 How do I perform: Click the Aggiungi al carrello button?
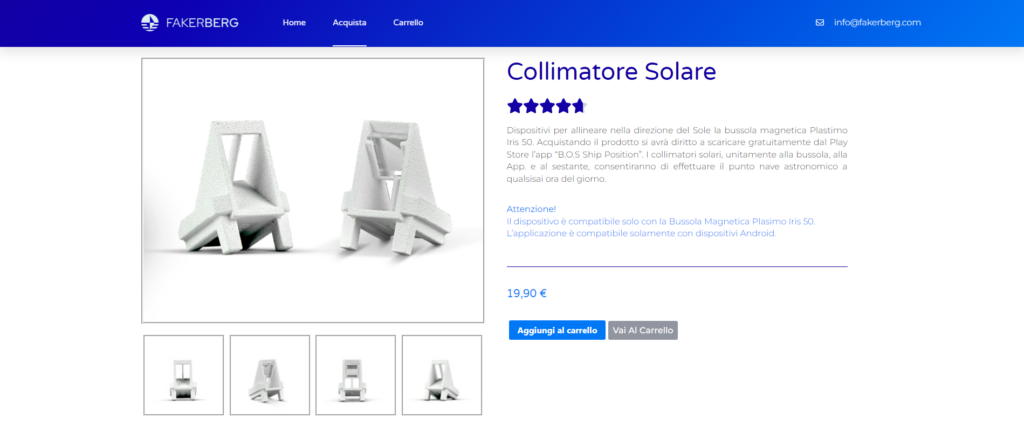pos(557,330)
